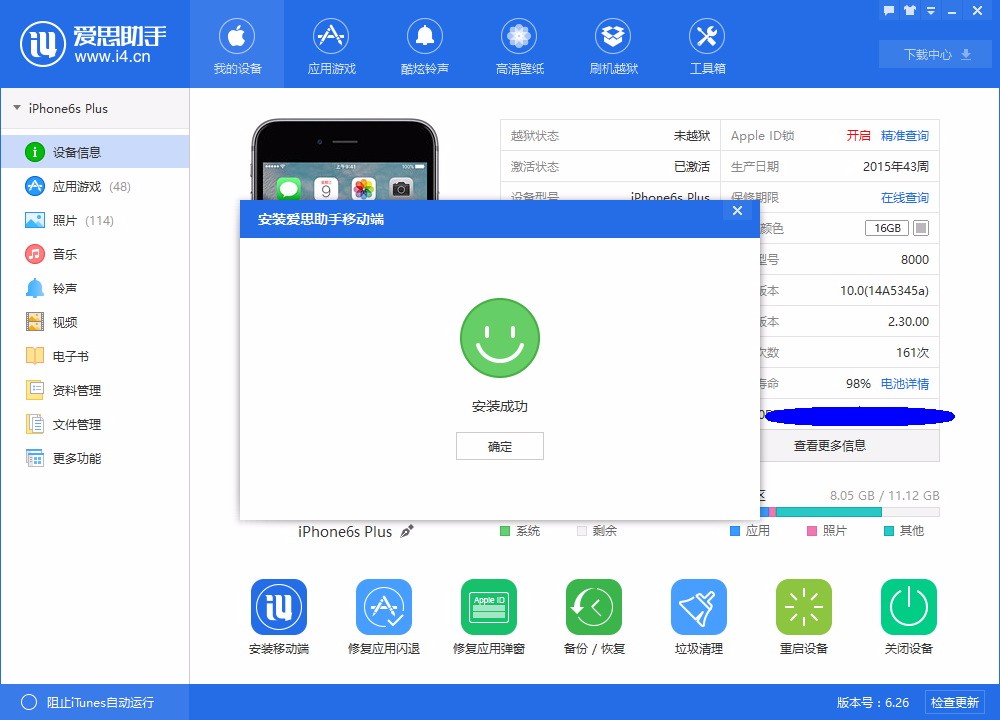Click the 下载中心 button
The image size is (1000, 720).
[937, 54]
